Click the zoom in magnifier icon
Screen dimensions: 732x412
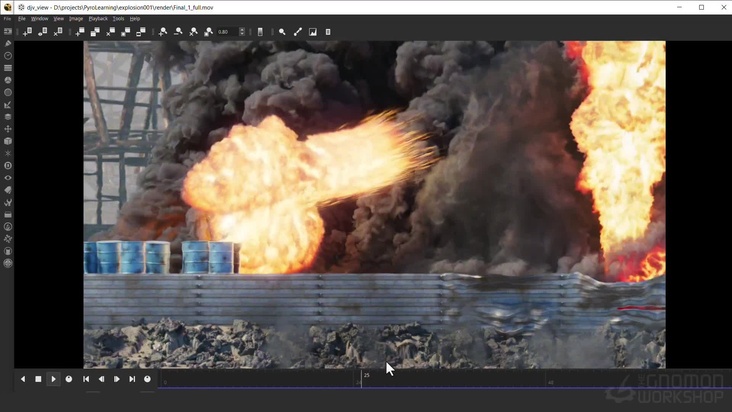[x=162, y=32]
